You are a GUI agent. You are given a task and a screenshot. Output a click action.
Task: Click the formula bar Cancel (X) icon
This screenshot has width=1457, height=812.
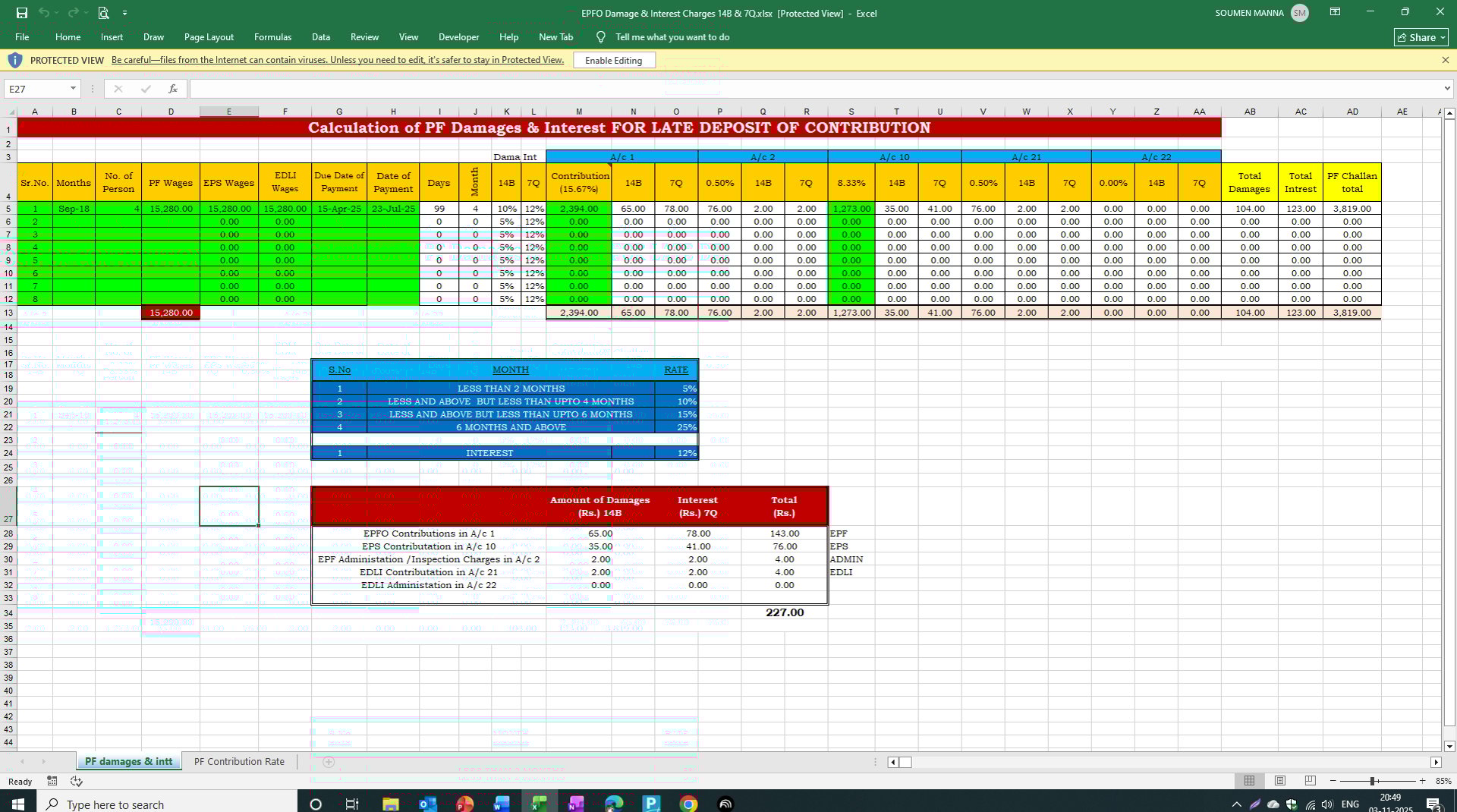118,89
